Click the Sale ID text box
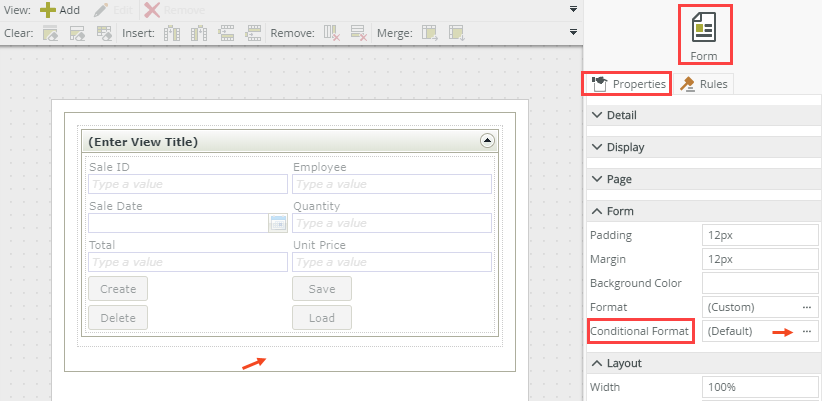Image resolution: width=822 pixels, height=401 pixels. (x=188, y=184)
